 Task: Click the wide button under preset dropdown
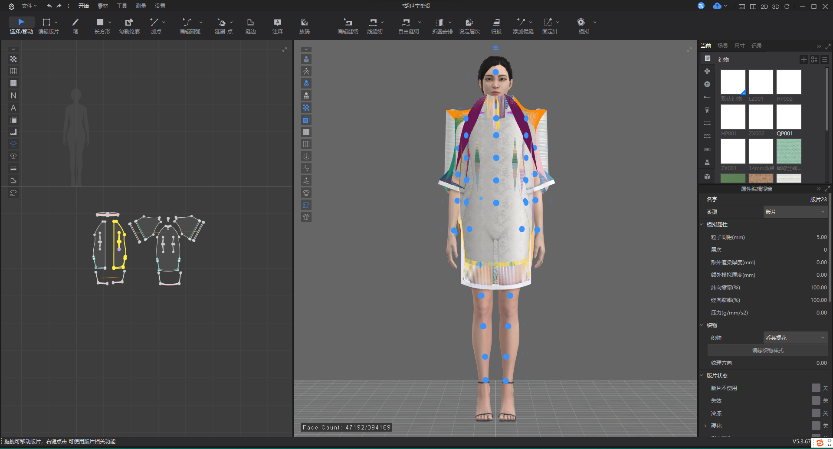[x=767, y=350]
